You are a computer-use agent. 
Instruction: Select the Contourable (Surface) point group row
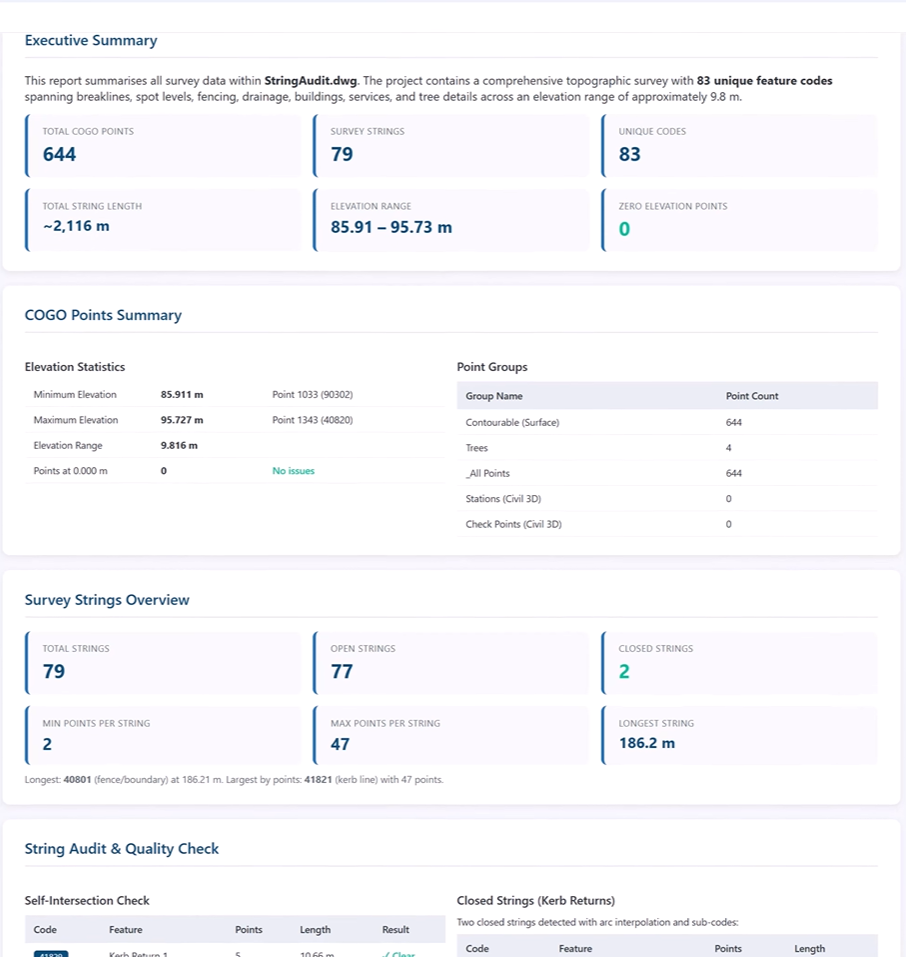click(667, 422)
